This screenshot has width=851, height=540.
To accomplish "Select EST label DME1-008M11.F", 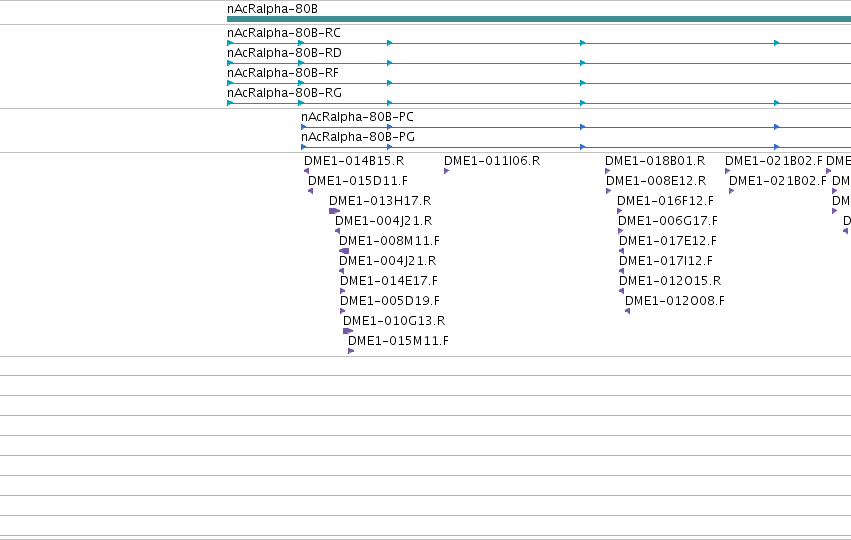I will click(x=389, y=240).
